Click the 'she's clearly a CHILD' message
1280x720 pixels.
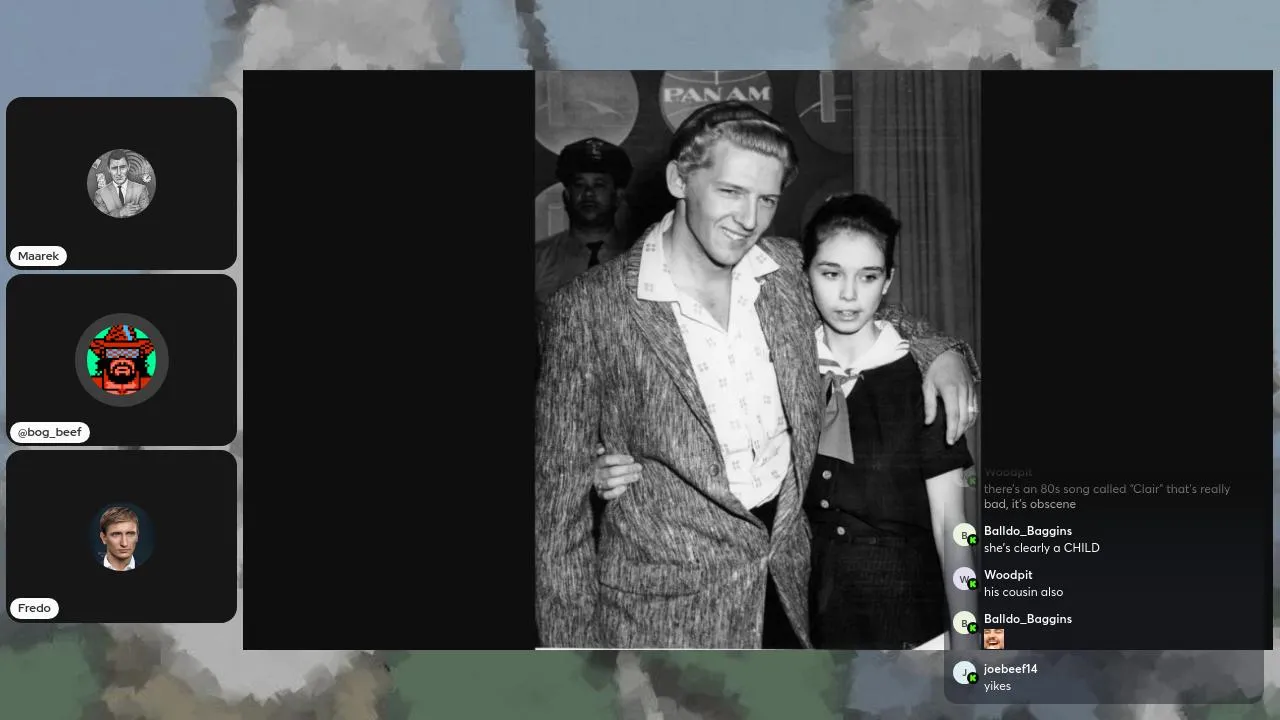[1042, 548]
